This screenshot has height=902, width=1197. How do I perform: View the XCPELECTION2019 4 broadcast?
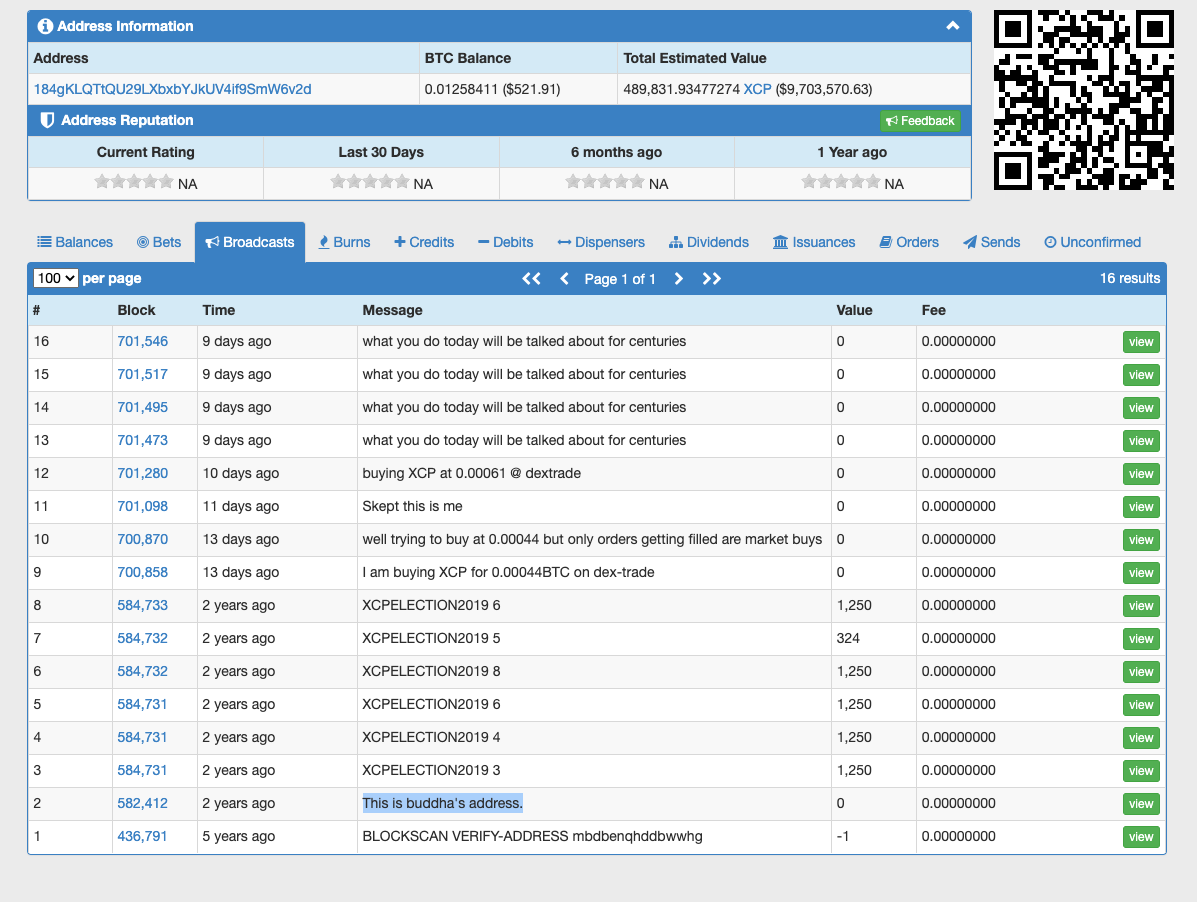tap(1141, 738)
